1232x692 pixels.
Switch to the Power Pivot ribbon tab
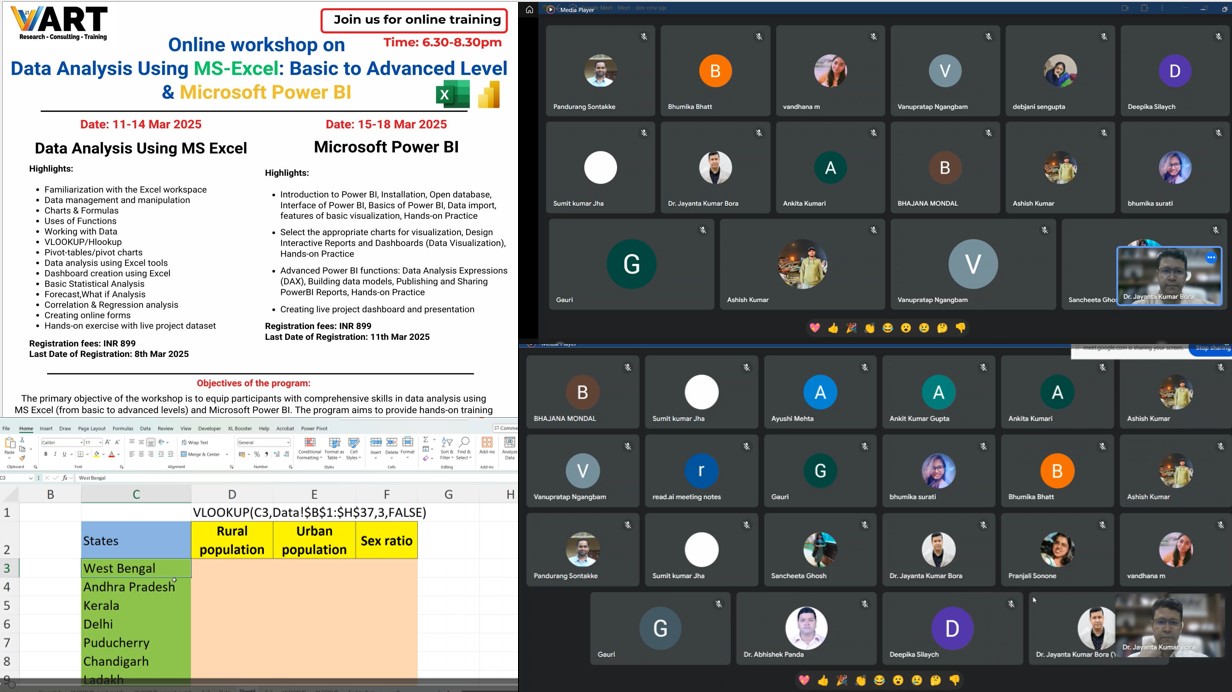click(314, 428)
